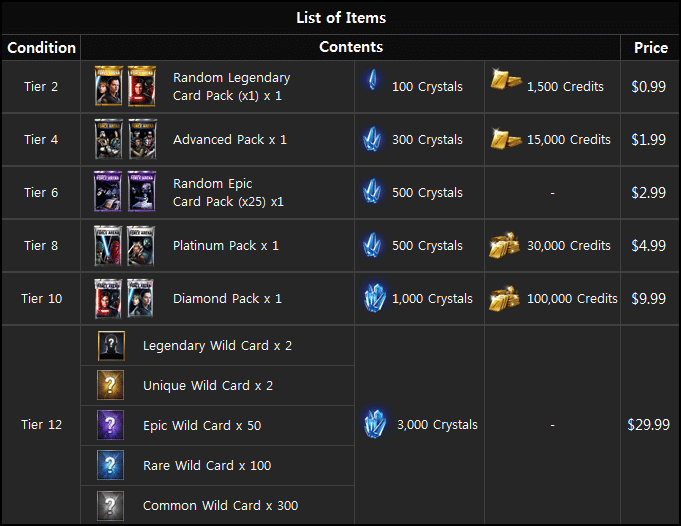Select the gold Unique Wild Card icon
The width and height of the screenshot is (681, 526).
coord(110,385)
